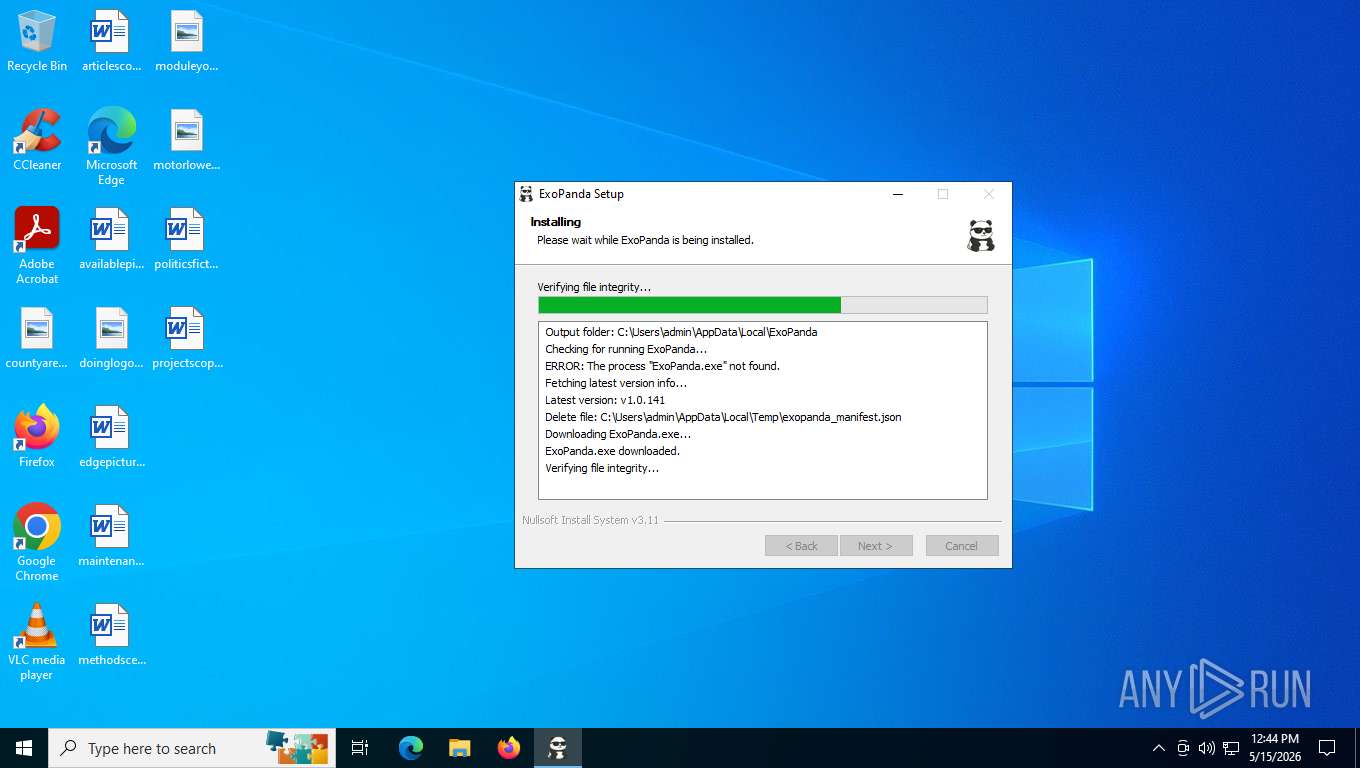Open the taskbar clock and calendar
Viewport: 1360px width, 768px height.
(x=1275, y=748)
